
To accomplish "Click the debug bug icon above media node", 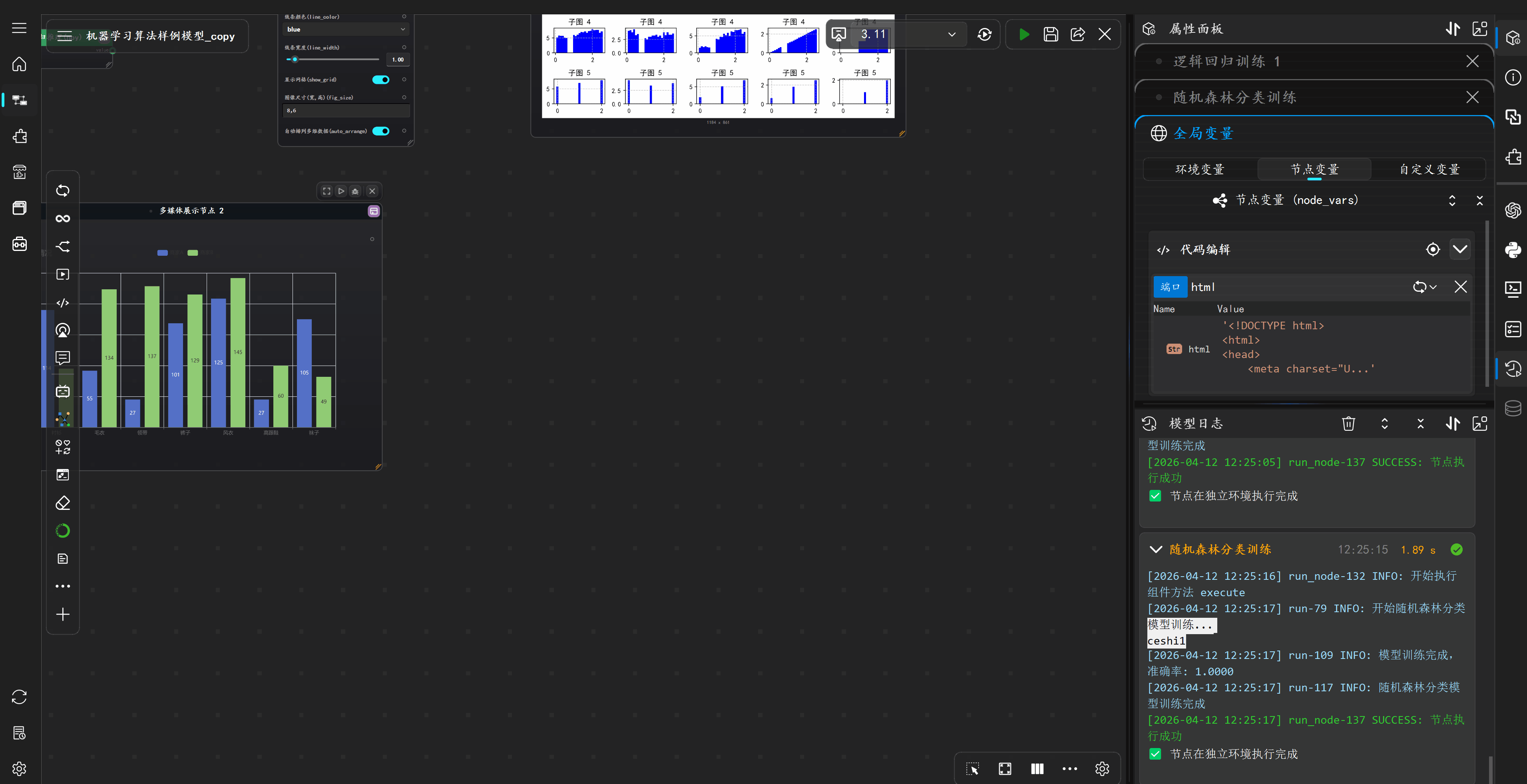I will pyautogui.click(x=355, y=191).
